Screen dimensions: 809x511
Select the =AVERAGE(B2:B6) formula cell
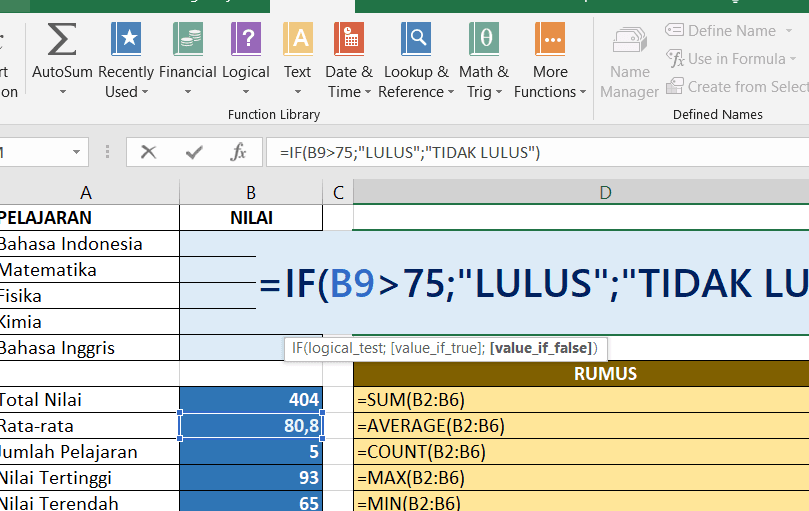tap(581, 426)
